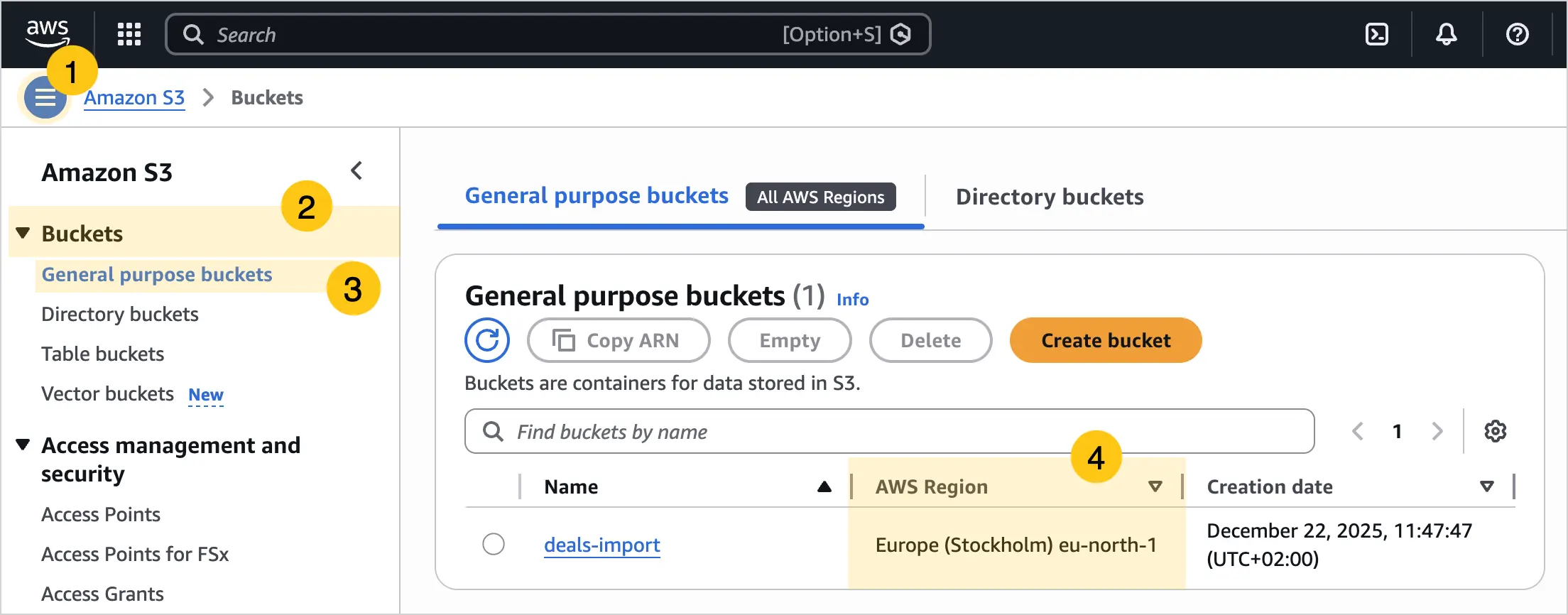Collapse Access management and security section
This screenshot has width=1568, height=615.
click(23, 445)
